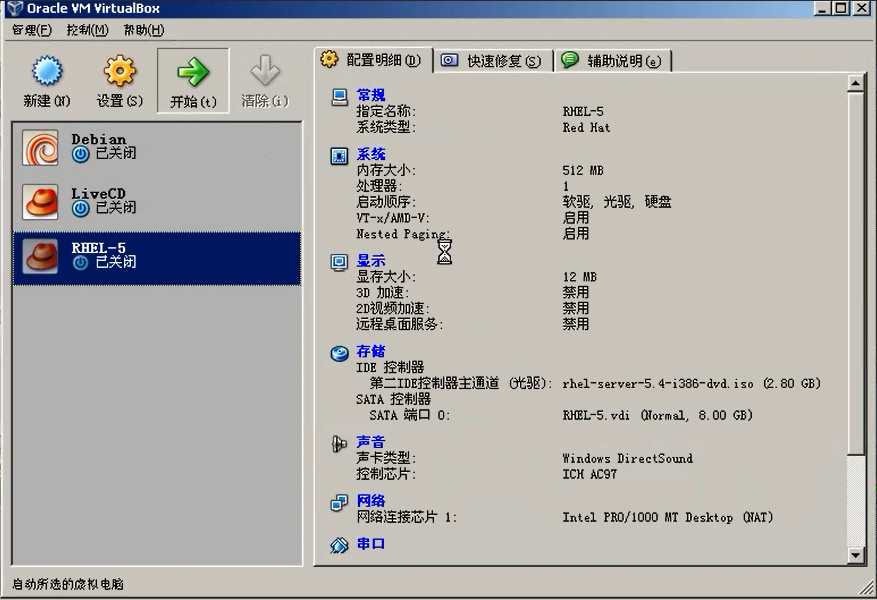This screenshot has height=600, width=877.
Task: Click the snapshots tab camera icon
Action: tap(450, 60)
